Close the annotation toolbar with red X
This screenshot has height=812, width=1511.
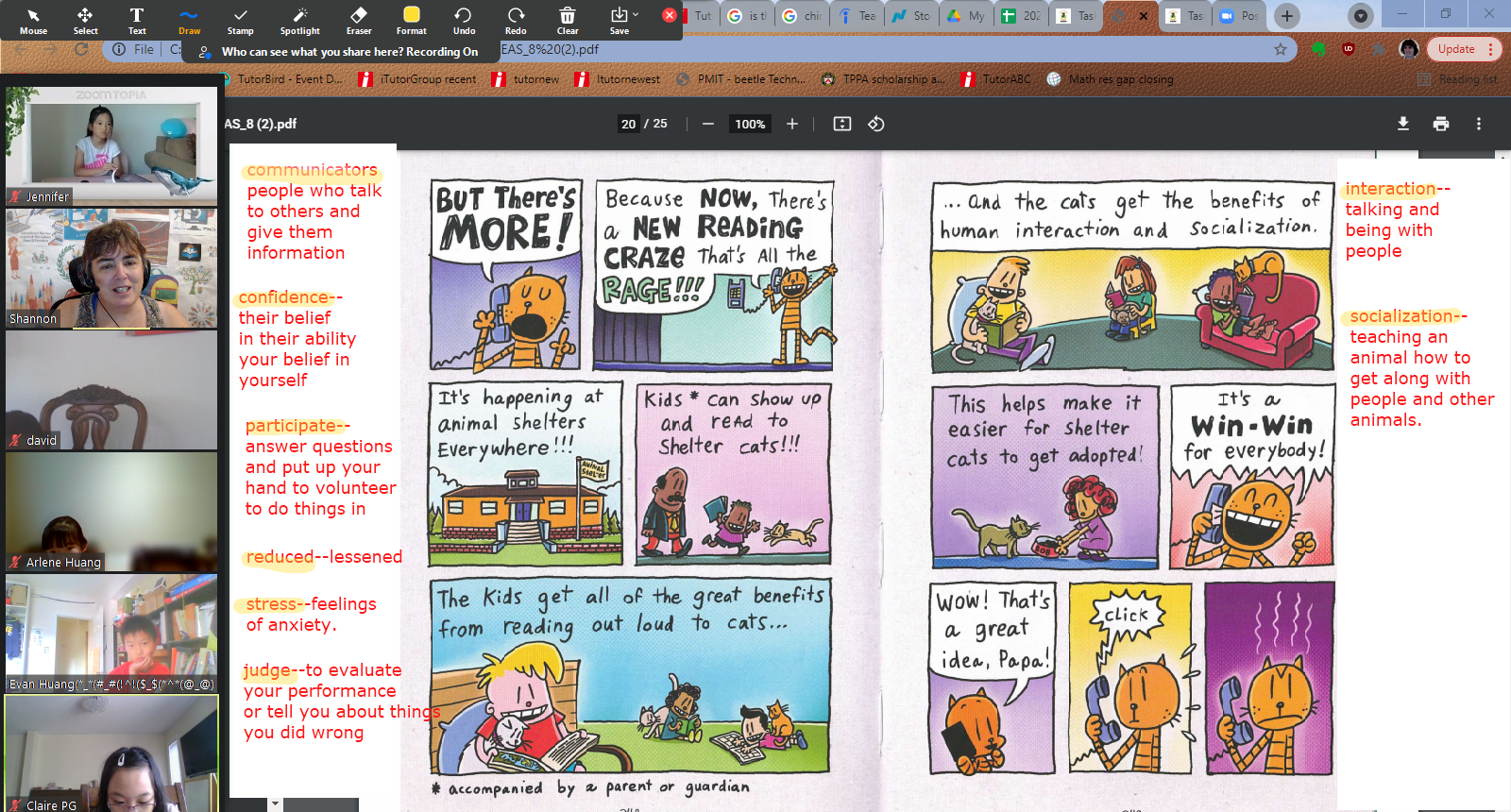point(669,15)
